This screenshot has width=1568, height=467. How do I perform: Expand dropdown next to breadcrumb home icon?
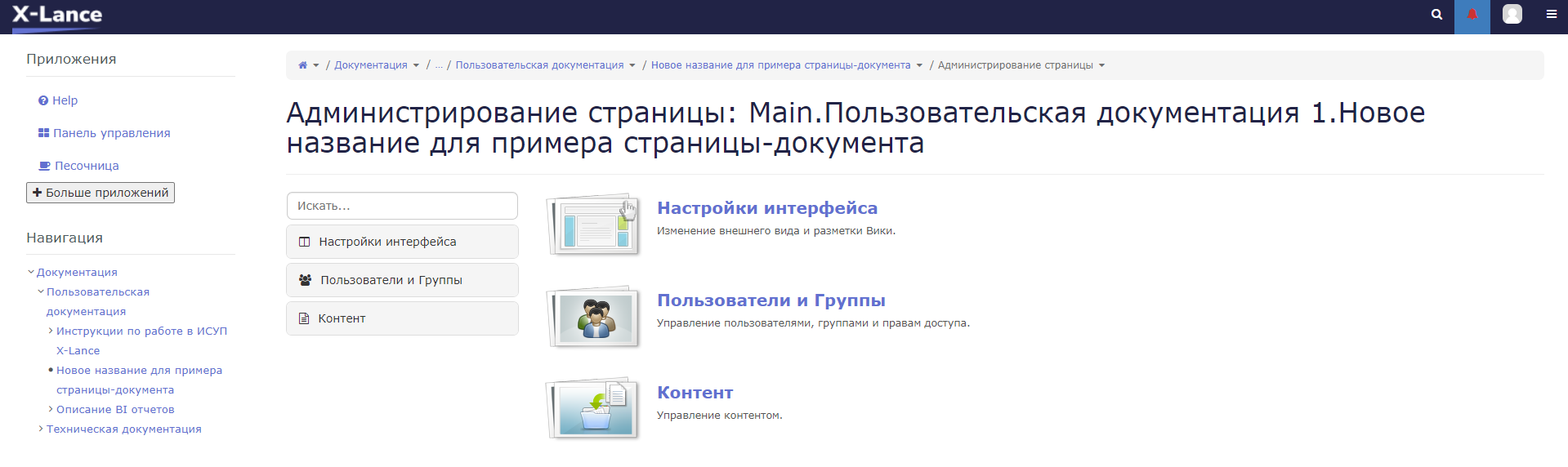[316, 65]
